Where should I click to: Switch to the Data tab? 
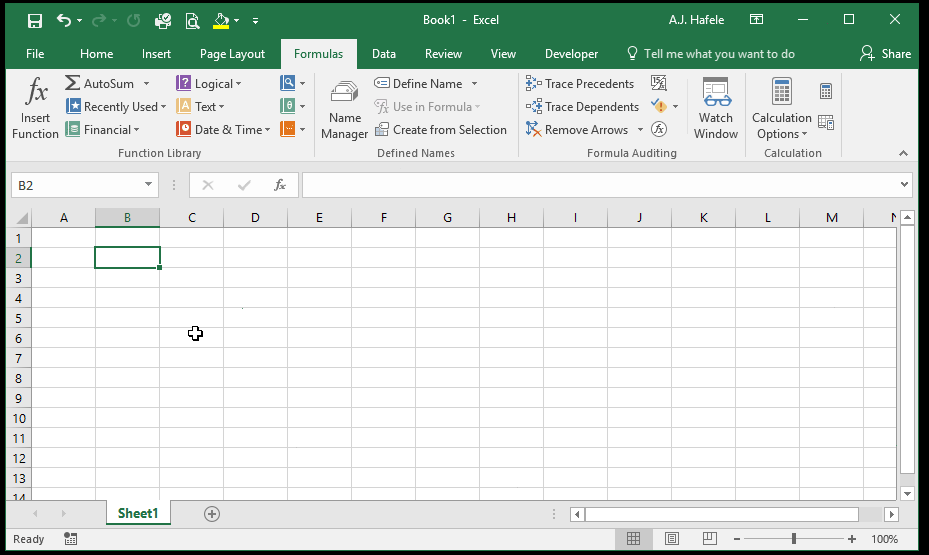pos(384,54)
